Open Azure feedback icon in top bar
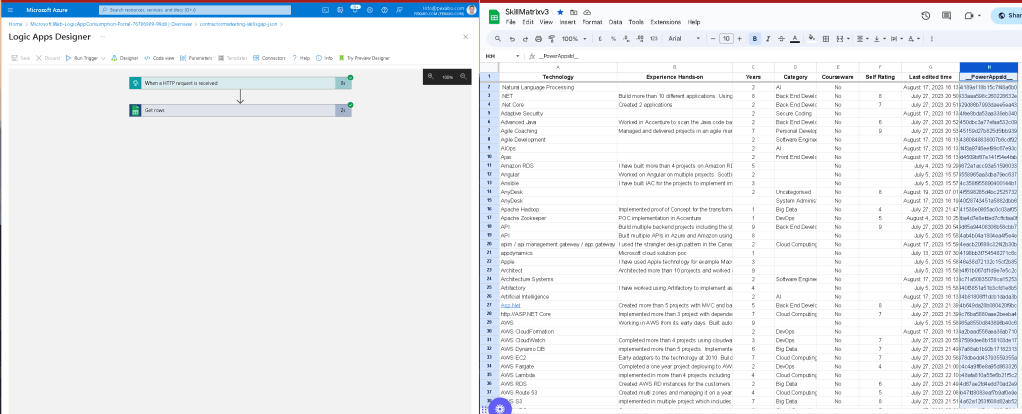The height and width of the screenshot is (414, 1022). point(400,10)
